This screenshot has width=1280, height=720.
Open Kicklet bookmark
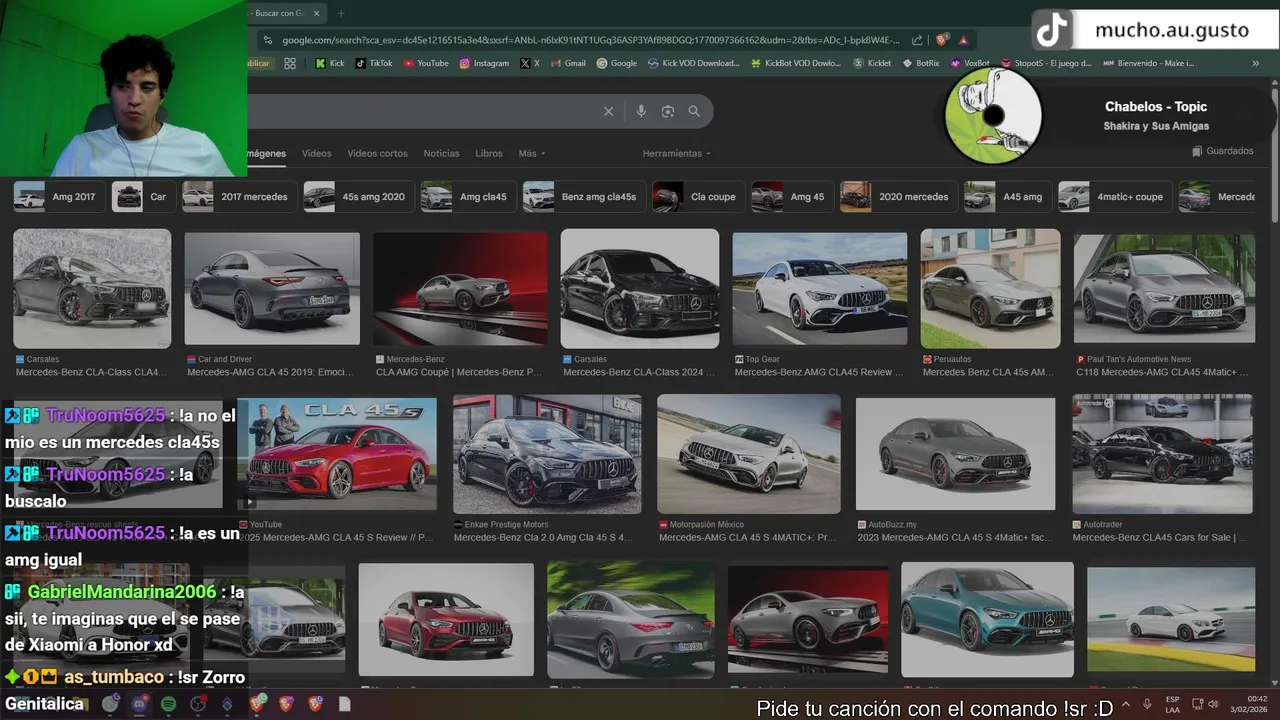[x=872, y=63]
